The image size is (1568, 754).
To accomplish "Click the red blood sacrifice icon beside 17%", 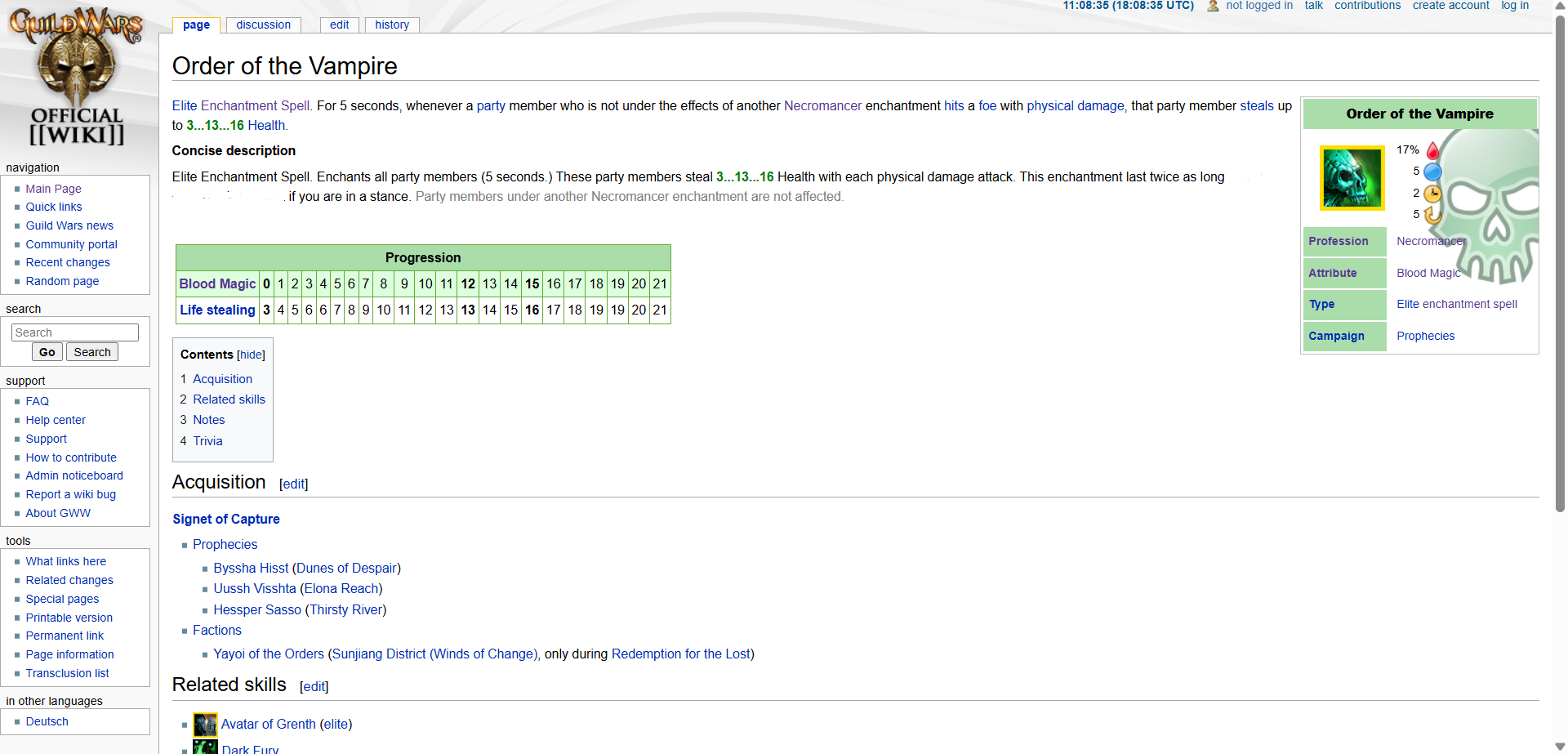I will point(1432,150).
